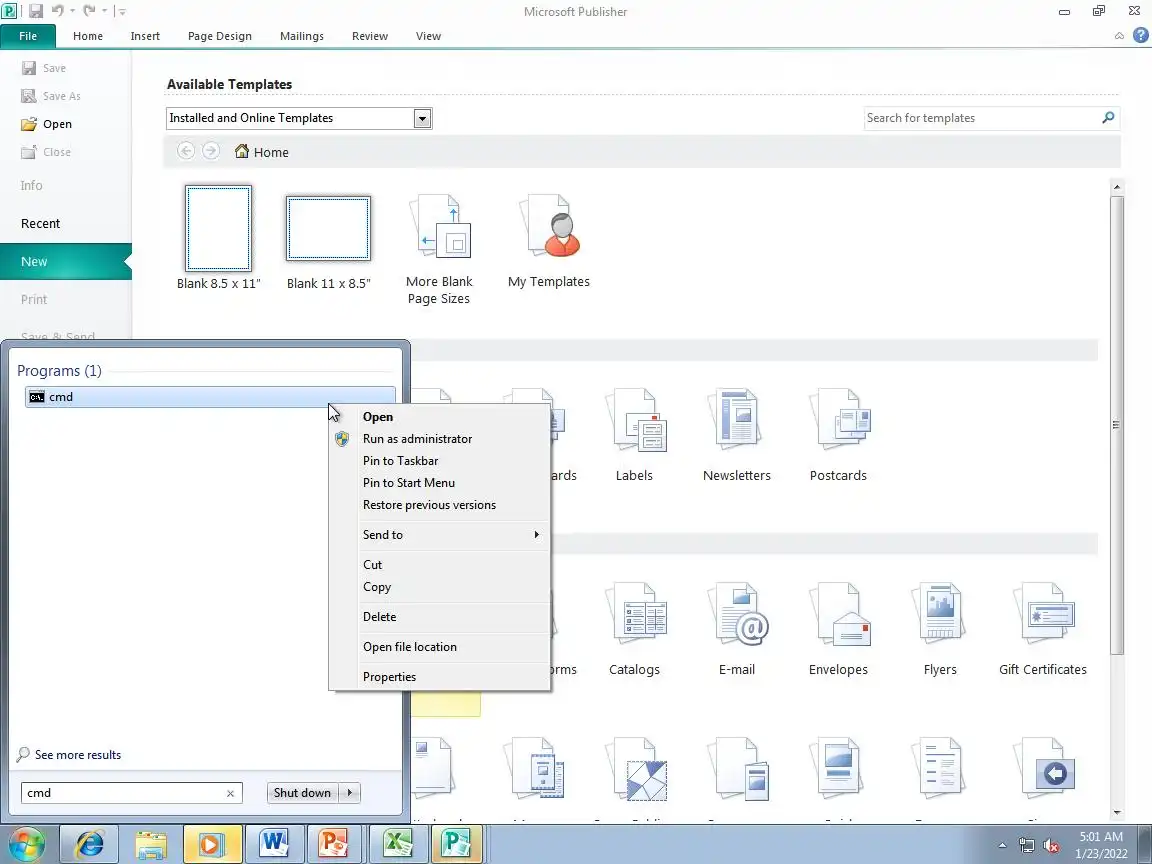Select the cmd program result
Screen dimensions: 1152x864
[210, 397]
